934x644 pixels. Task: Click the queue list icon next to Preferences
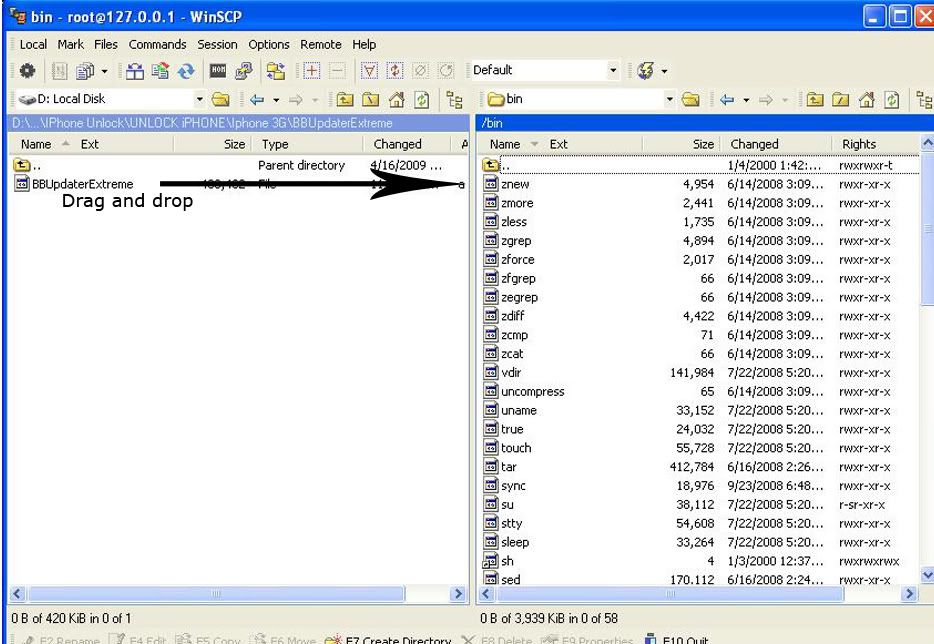pyautogui.click(x=59, y=71)
